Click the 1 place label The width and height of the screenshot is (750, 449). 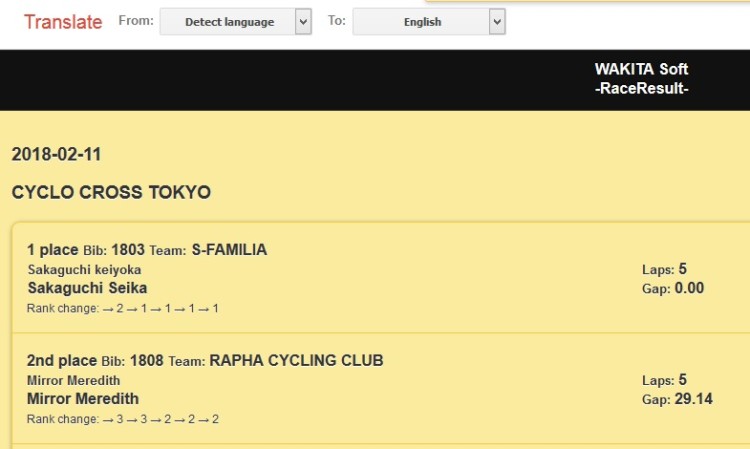pyautogui.click(x=53, y=250)
